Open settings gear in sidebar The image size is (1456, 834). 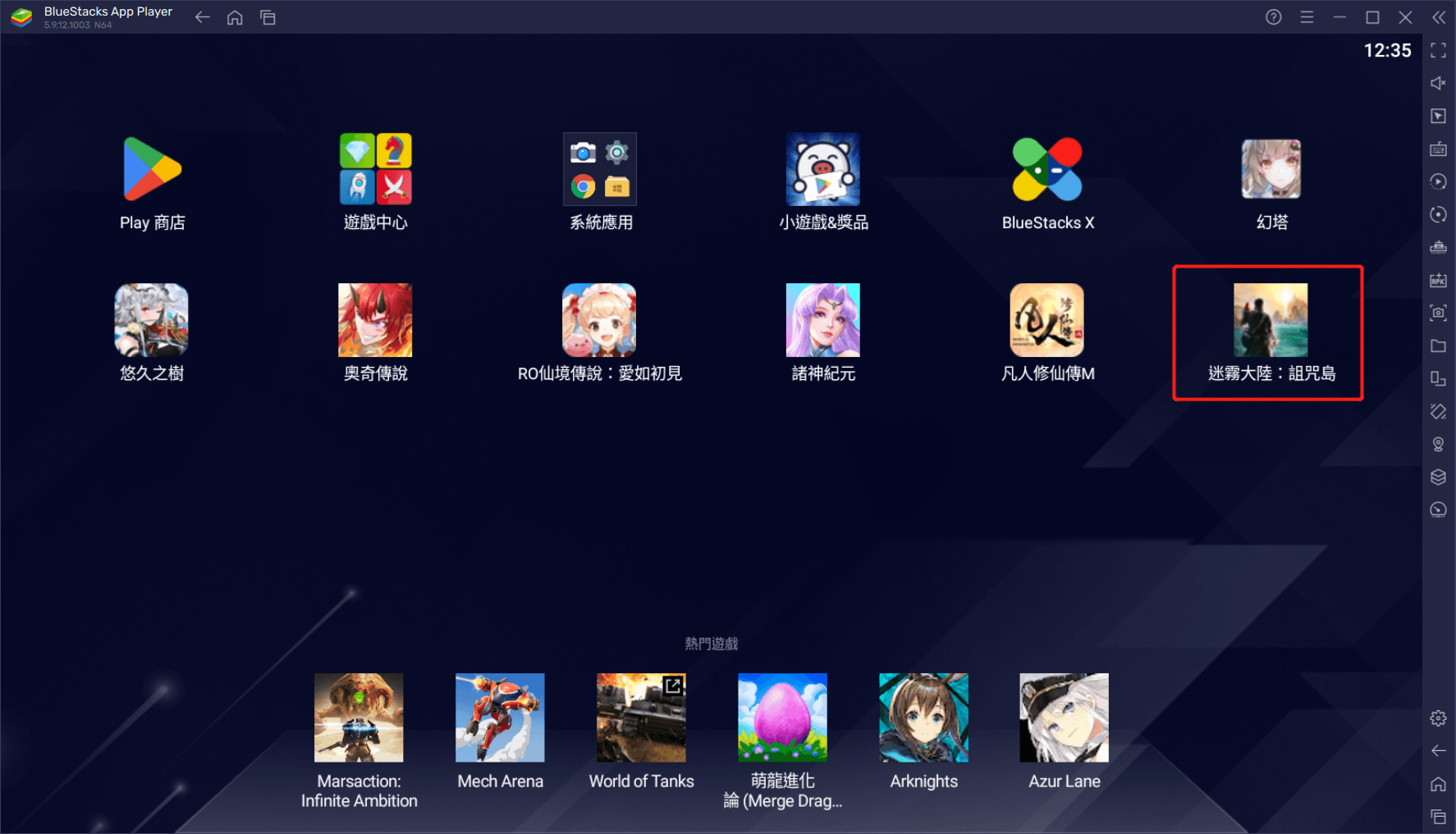click(1438, 718)
